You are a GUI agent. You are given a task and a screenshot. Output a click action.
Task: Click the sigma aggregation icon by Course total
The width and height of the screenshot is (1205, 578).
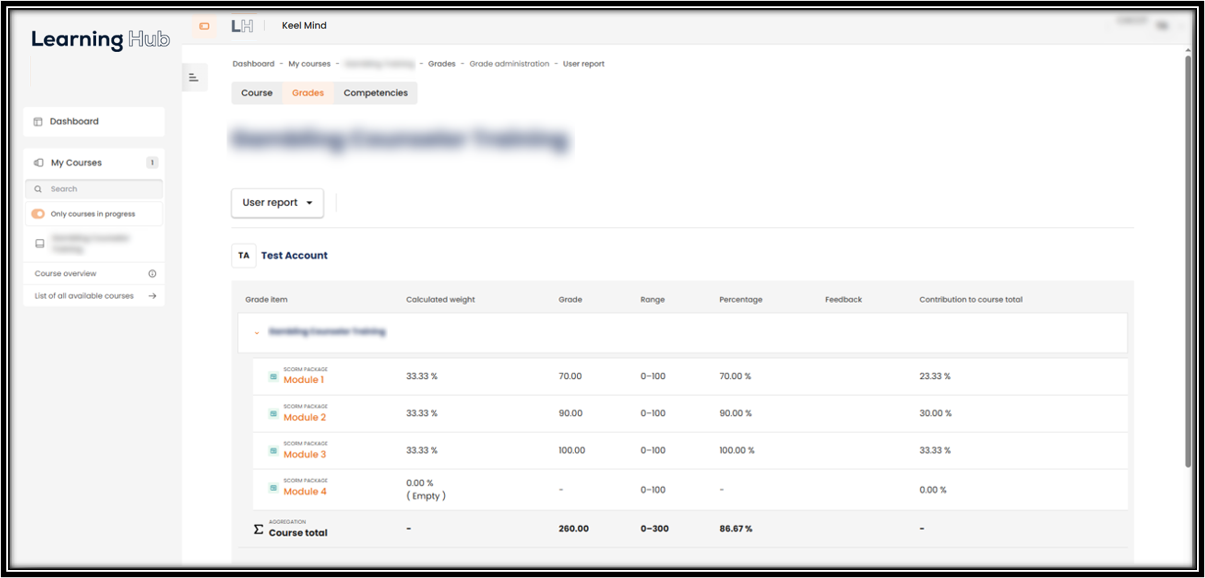coord(258,529)
